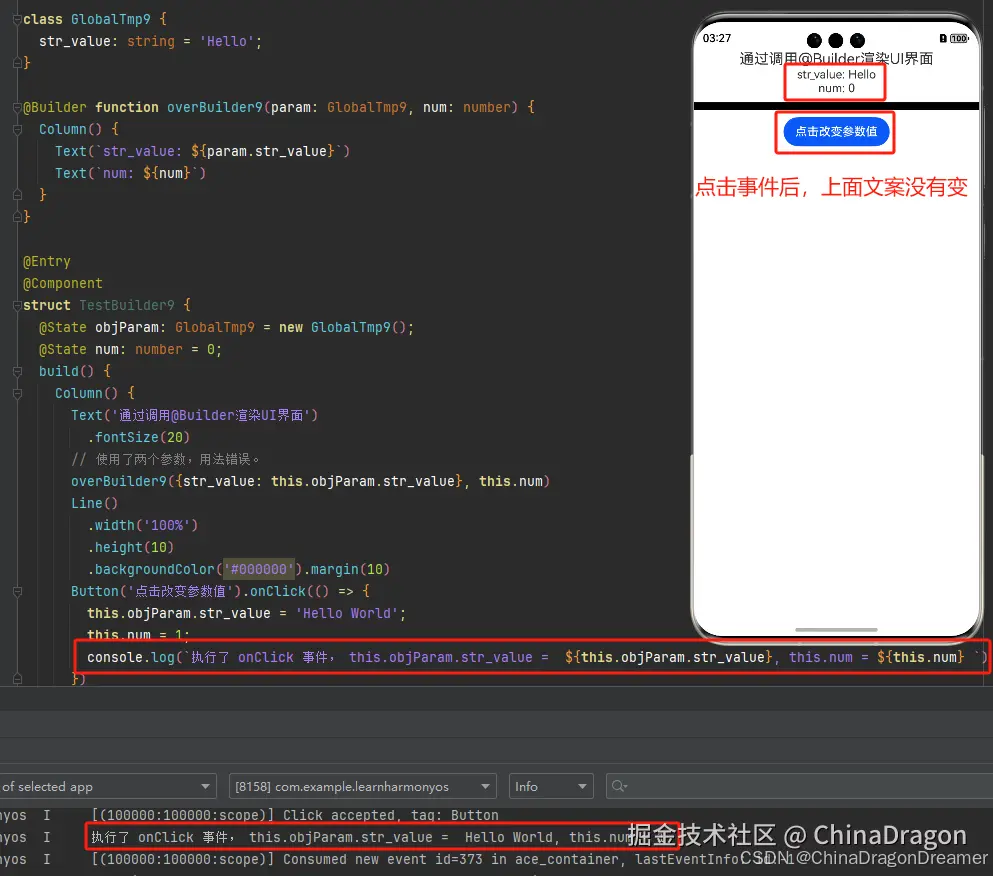
Task: Click the 'str_value: string = 'Hello'' line
Action: pyautogui.click(x=150, y=41)
